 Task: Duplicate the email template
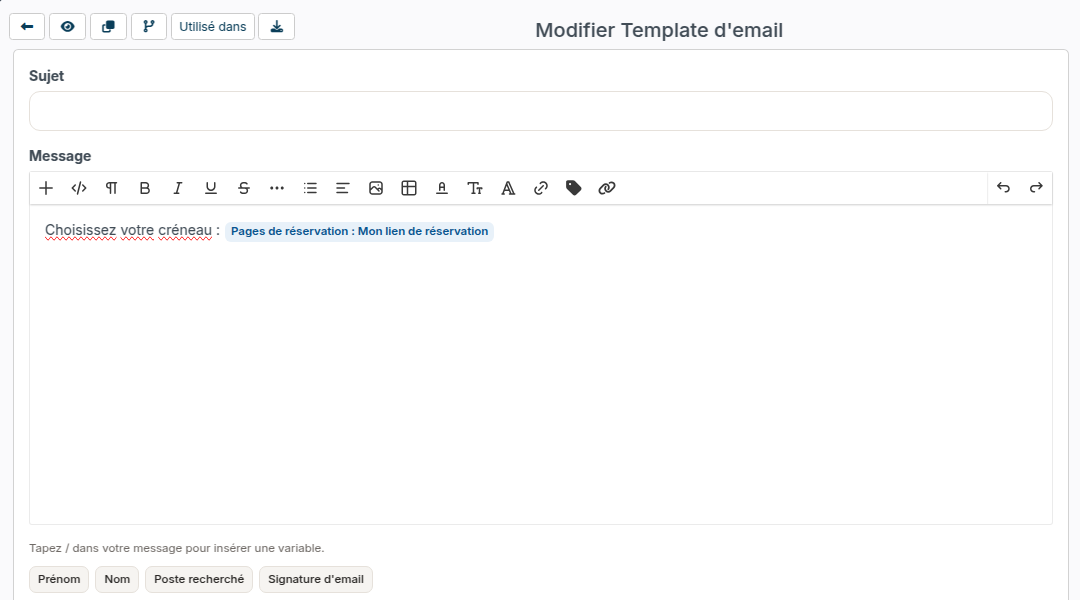point(108,27)
